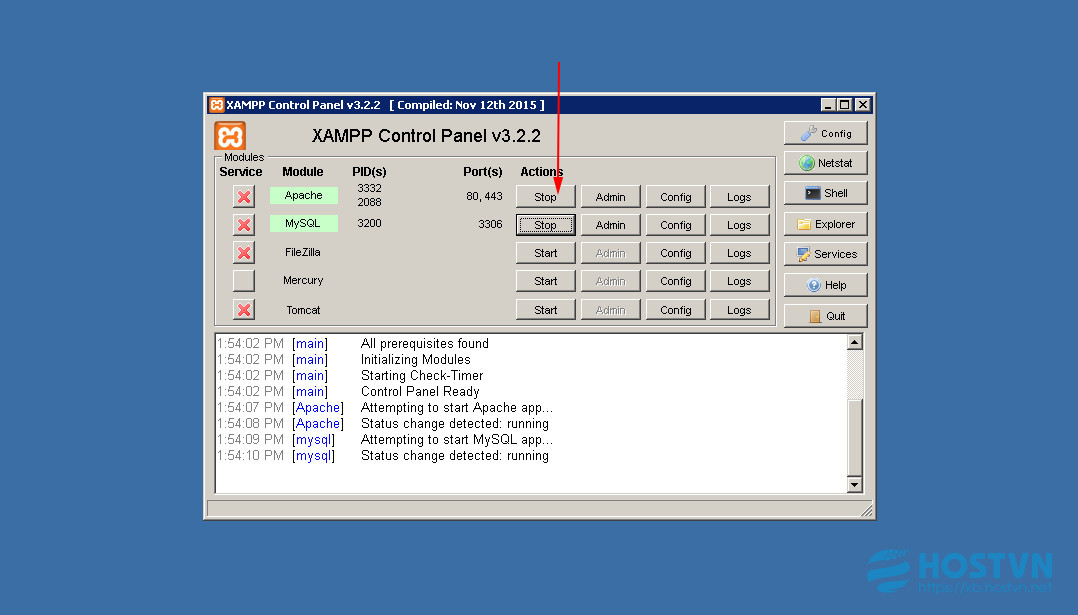Open Help via the question mark icon
1078x615 pixels.
click(825, 285)
